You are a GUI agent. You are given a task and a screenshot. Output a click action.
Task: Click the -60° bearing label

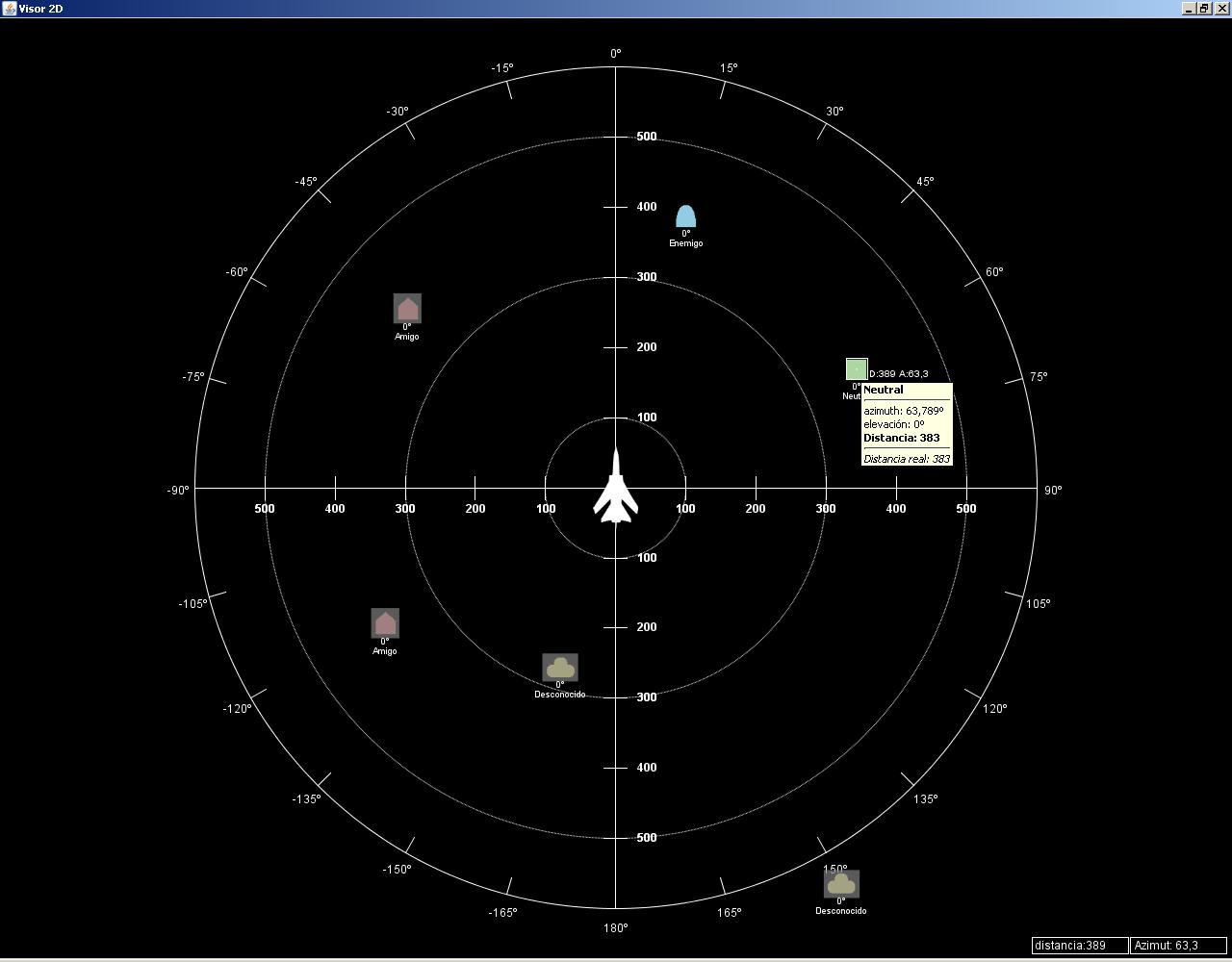237,272
